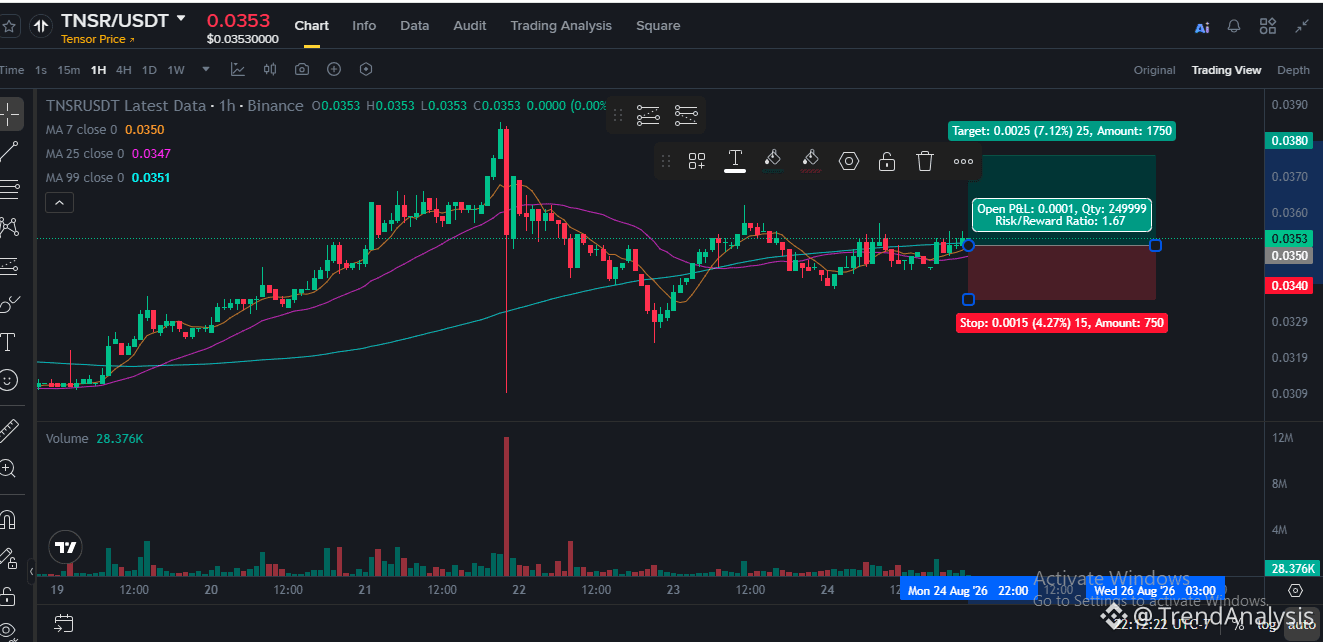Switch to the Data tab
This screenshot has width=1323, height=642.
[415, 26]
